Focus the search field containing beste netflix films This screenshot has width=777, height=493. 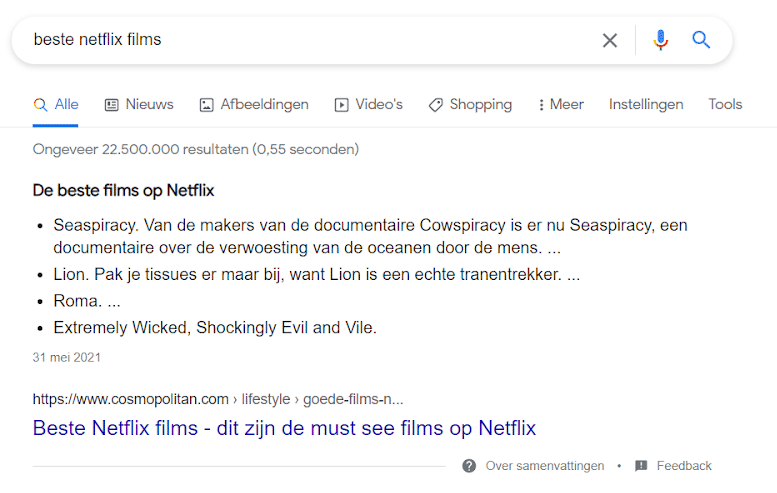[312, 40]
